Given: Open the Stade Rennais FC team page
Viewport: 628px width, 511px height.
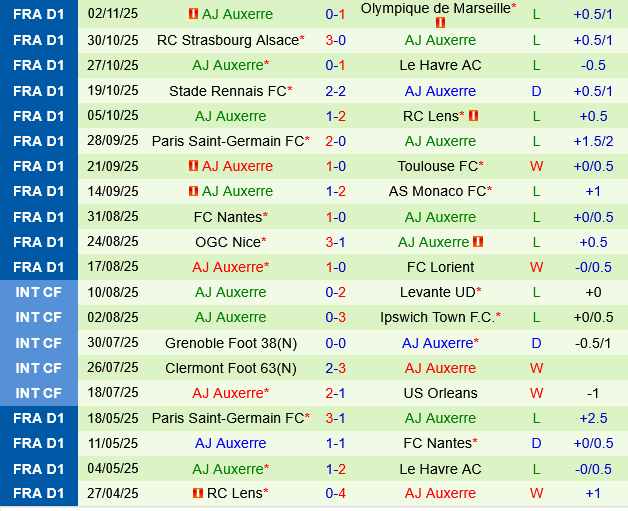Looking at the screenshot, I should tap(228, 91).
